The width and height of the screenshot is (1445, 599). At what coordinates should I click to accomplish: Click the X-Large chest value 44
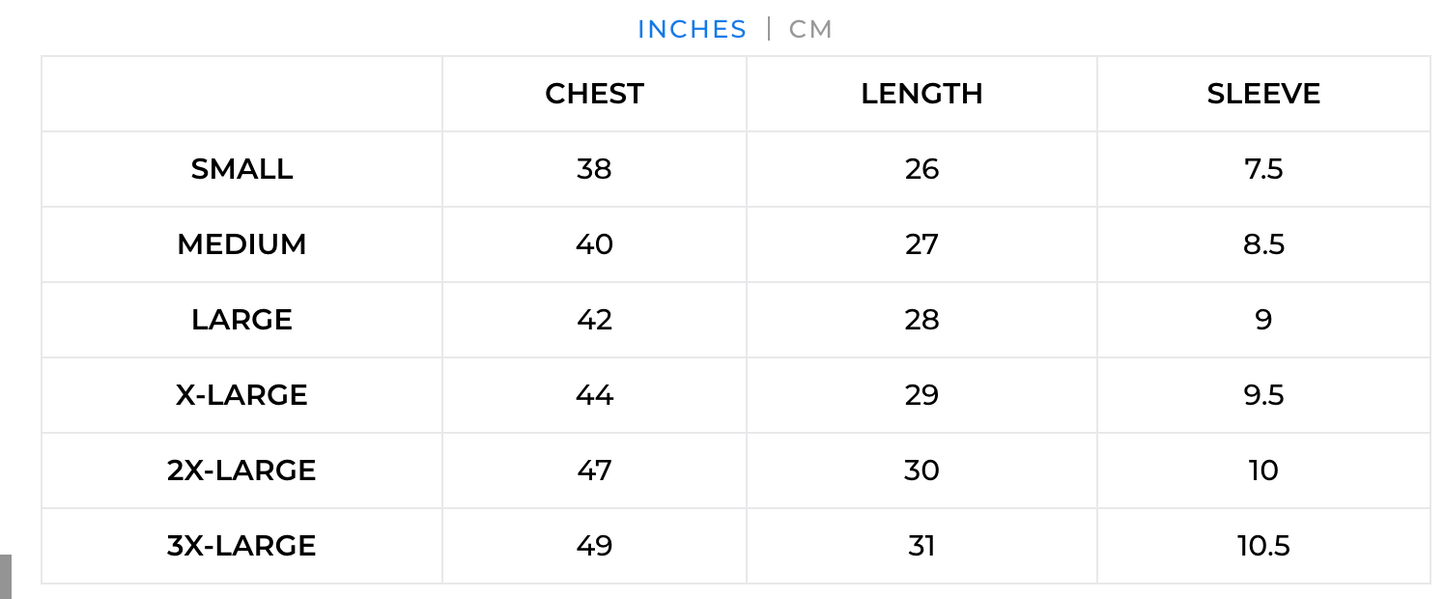coord(594,395)
